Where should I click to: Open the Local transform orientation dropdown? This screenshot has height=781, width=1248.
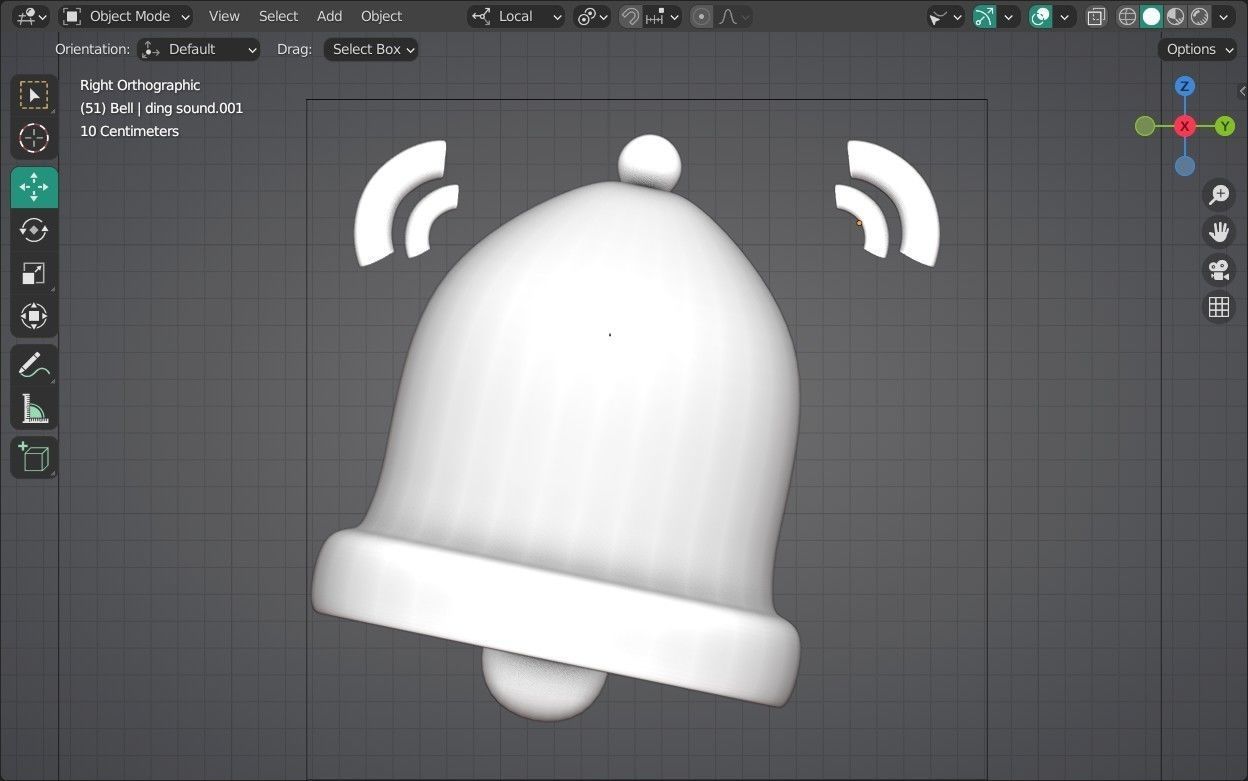(516, 16)
